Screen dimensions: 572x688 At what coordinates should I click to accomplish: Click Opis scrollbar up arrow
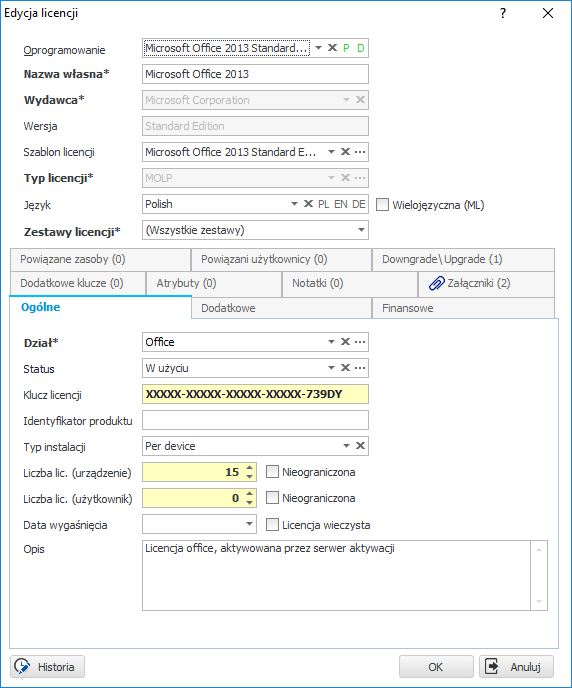pyautogui.click(x=539, y=549)
